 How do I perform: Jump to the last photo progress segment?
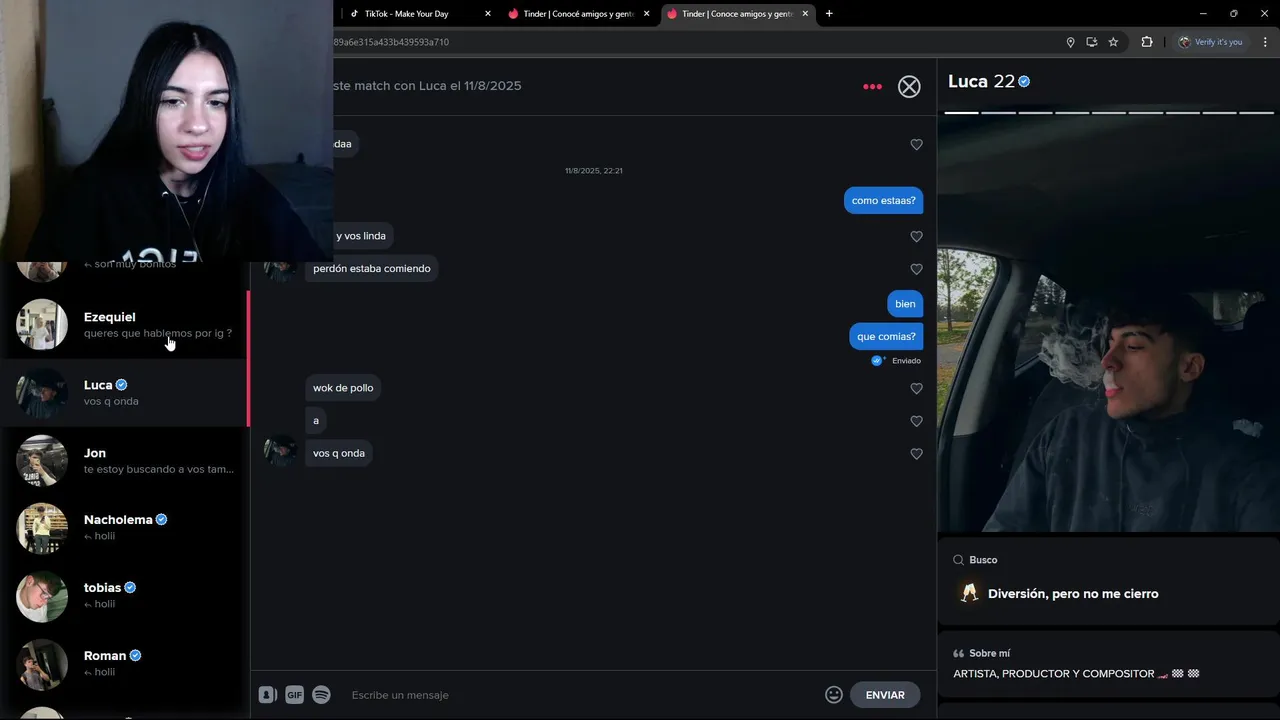(x=1255, y=113)
